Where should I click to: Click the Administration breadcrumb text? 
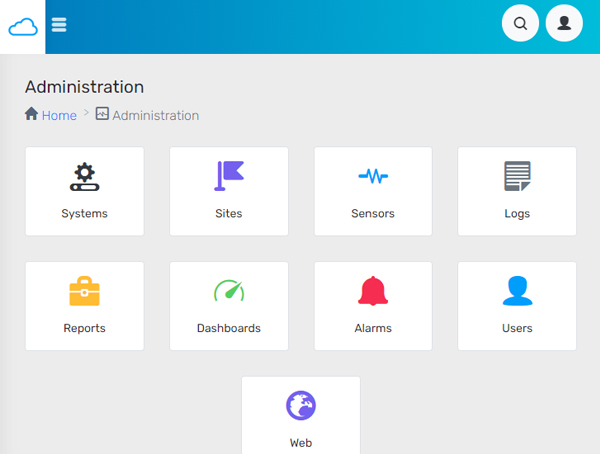coord(156,116)
